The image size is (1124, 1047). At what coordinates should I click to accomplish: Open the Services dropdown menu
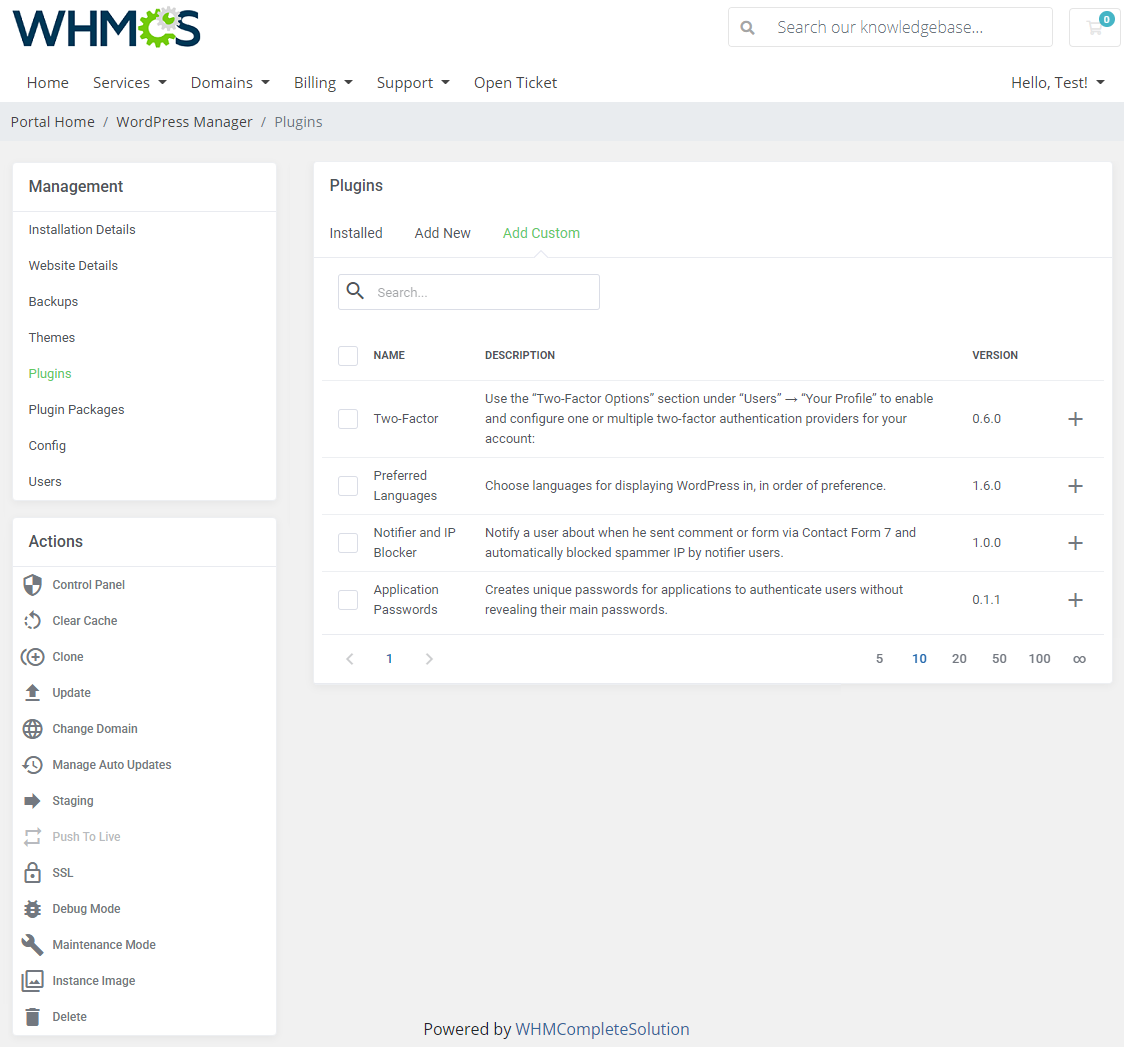click(129, 82)
